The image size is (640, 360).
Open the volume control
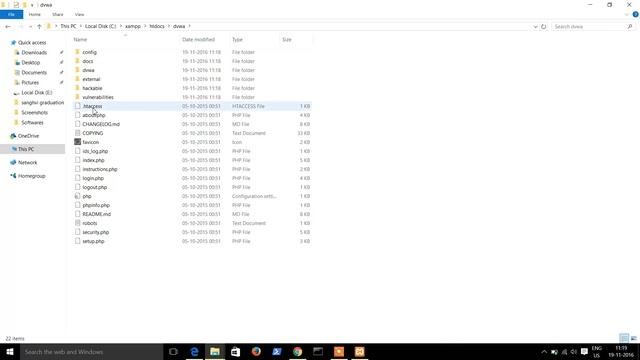click(x=573, y=351)
